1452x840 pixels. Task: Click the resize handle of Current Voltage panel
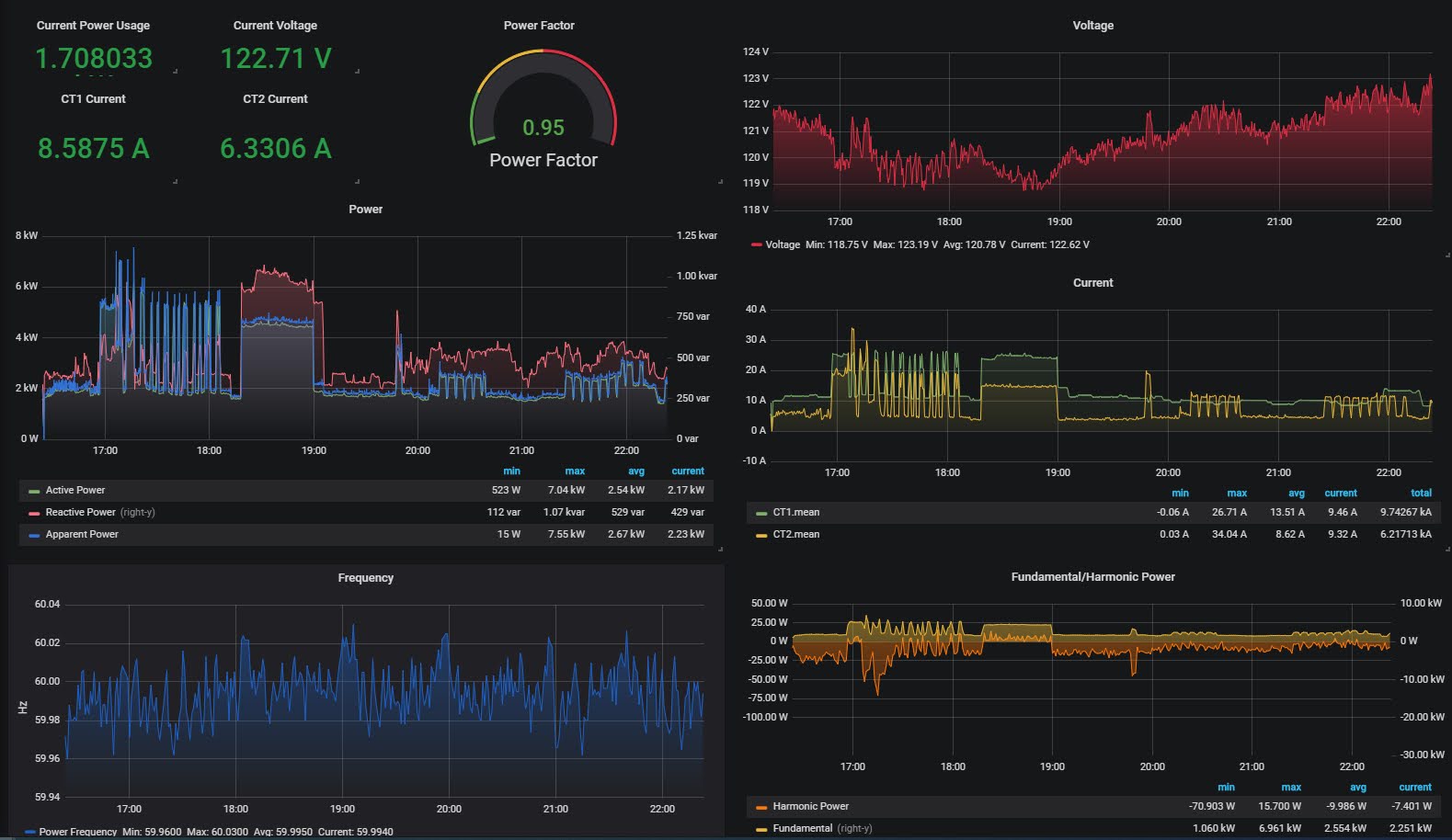click(x=357, y=71)
